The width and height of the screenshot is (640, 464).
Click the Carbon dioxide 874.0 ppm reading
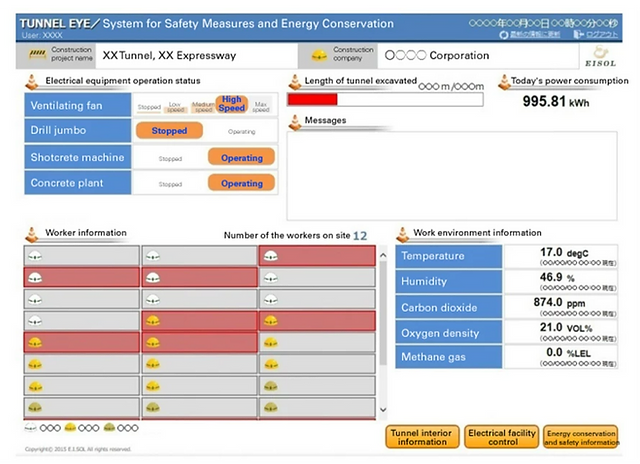pyautogui.click(x=561, y=307)
